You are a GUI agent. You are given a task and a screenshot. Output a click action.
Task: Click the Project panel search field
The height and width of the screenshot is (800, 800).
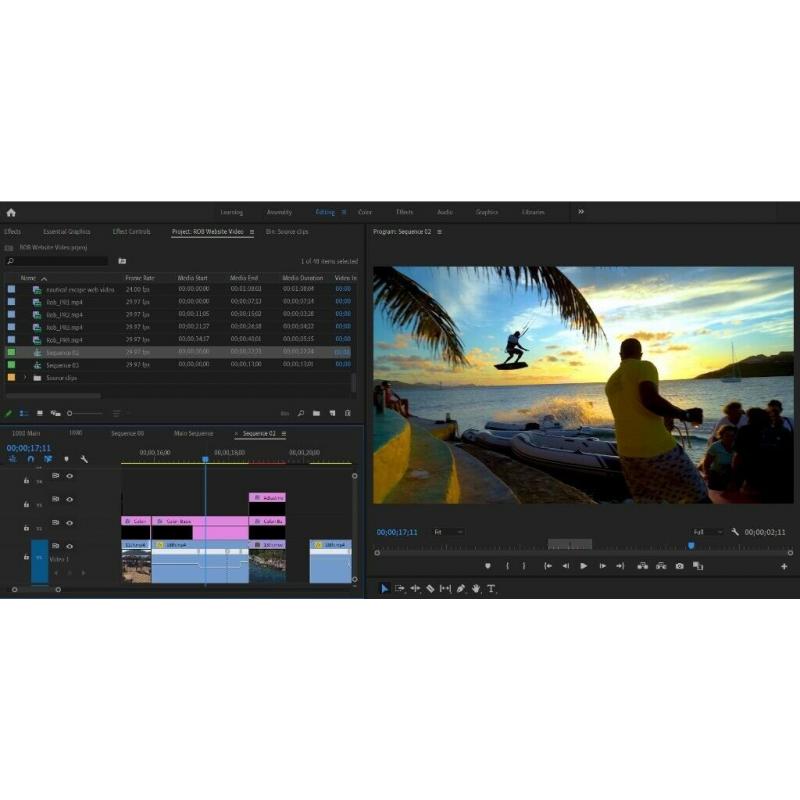coord(57,261)
